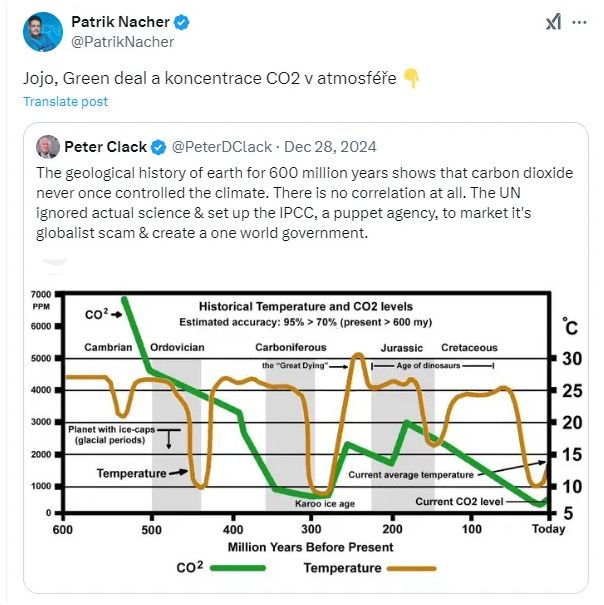Click the pointing-down hand emoji

pos(411,77)
